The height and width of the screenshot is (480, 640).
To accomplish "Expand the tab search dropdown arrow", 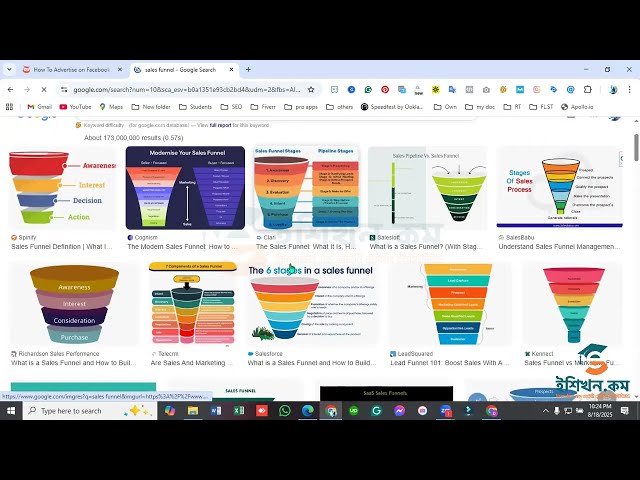I will point(9,69).
